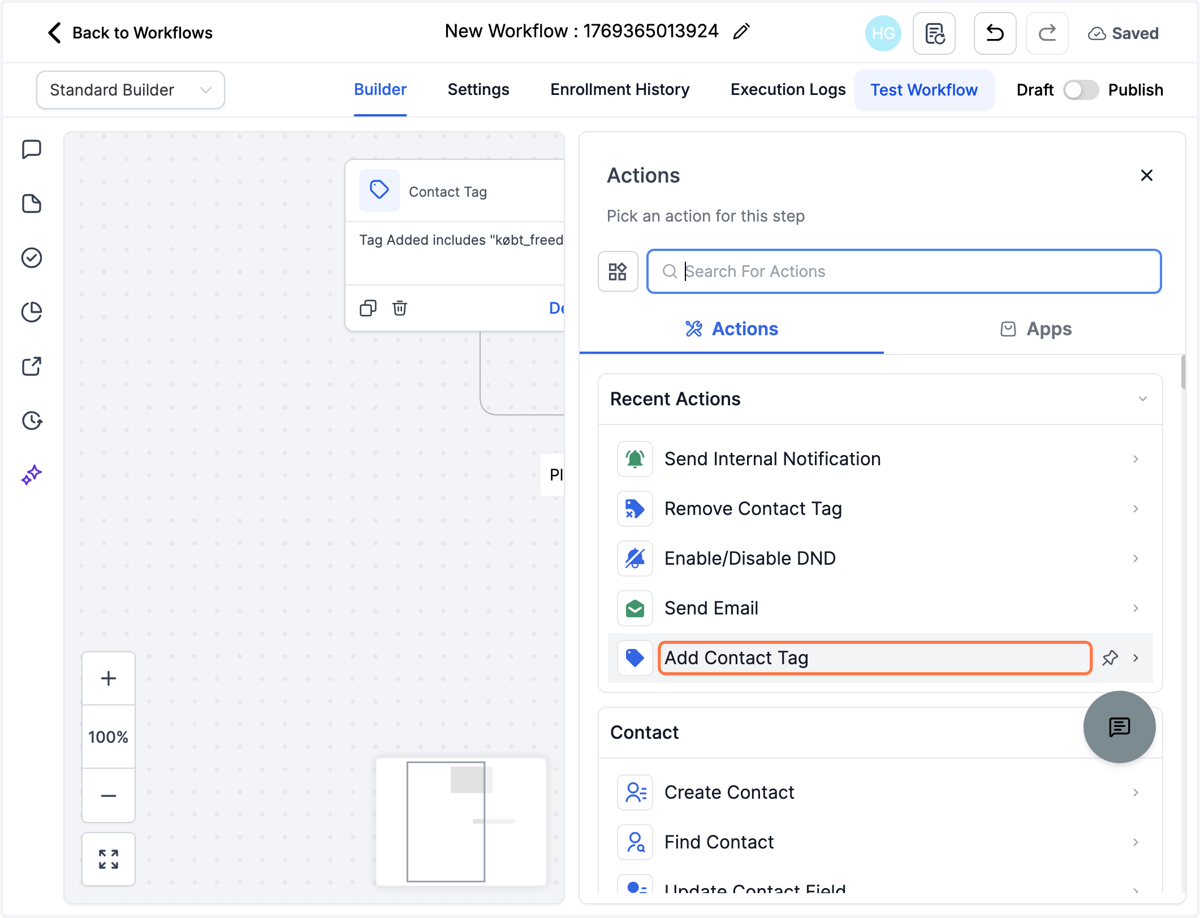Switch to the Settings tab
The height and width of the screenshot is (918, 1200).
tap(478, 90)
